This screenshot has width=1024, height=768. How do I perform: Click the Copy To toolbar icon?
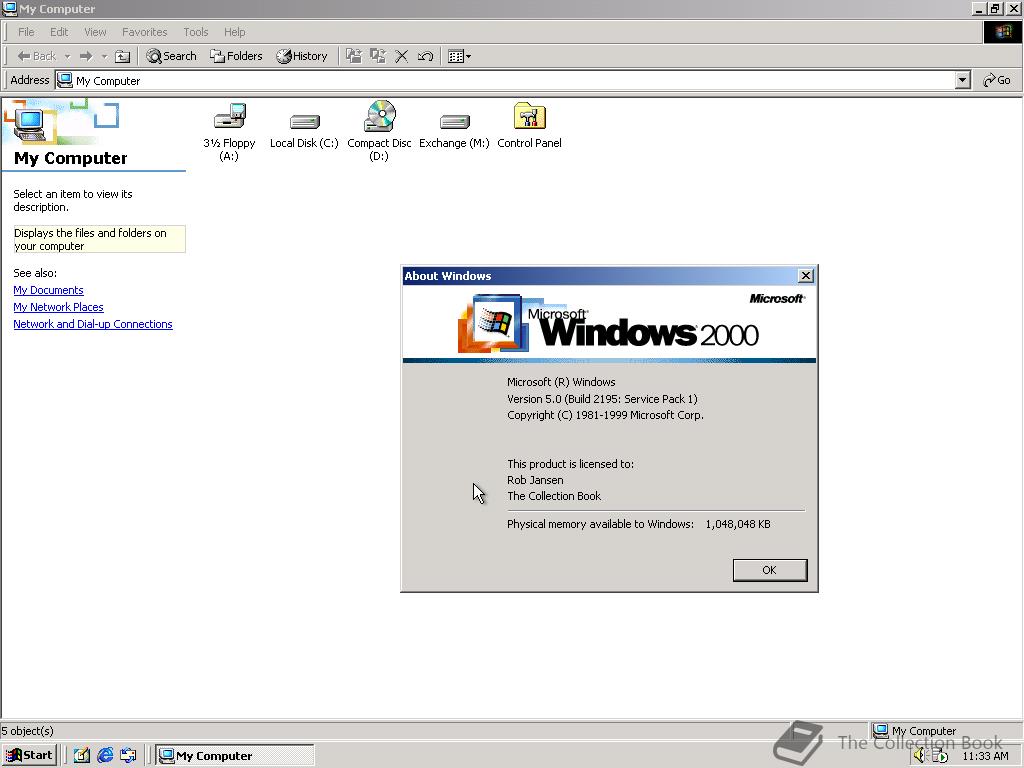click(x=377, y=56)
